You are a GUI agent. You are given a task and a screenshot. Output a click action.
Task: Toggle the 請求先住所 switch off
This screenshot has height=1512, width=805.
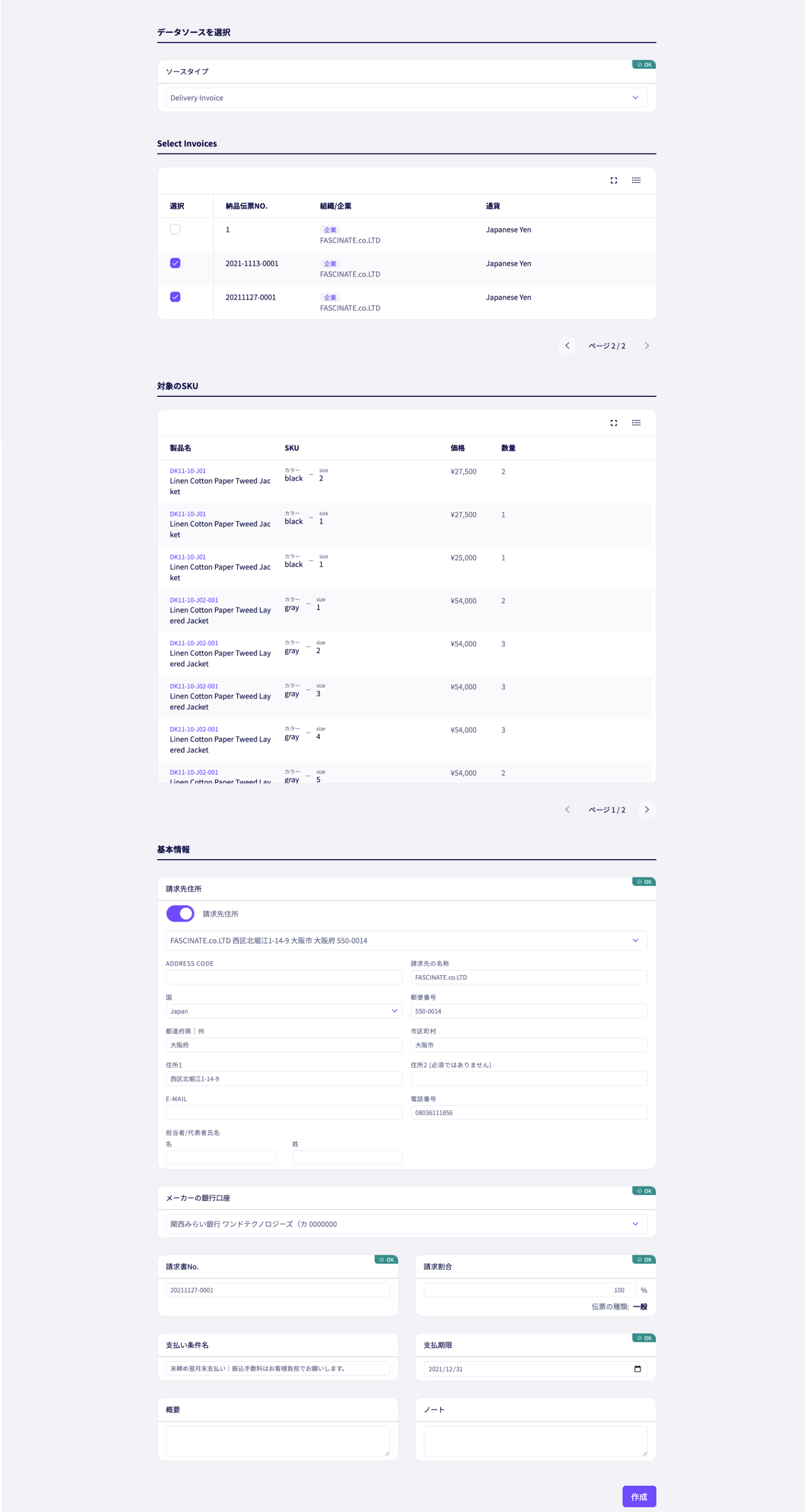click(x=180, y=913)
